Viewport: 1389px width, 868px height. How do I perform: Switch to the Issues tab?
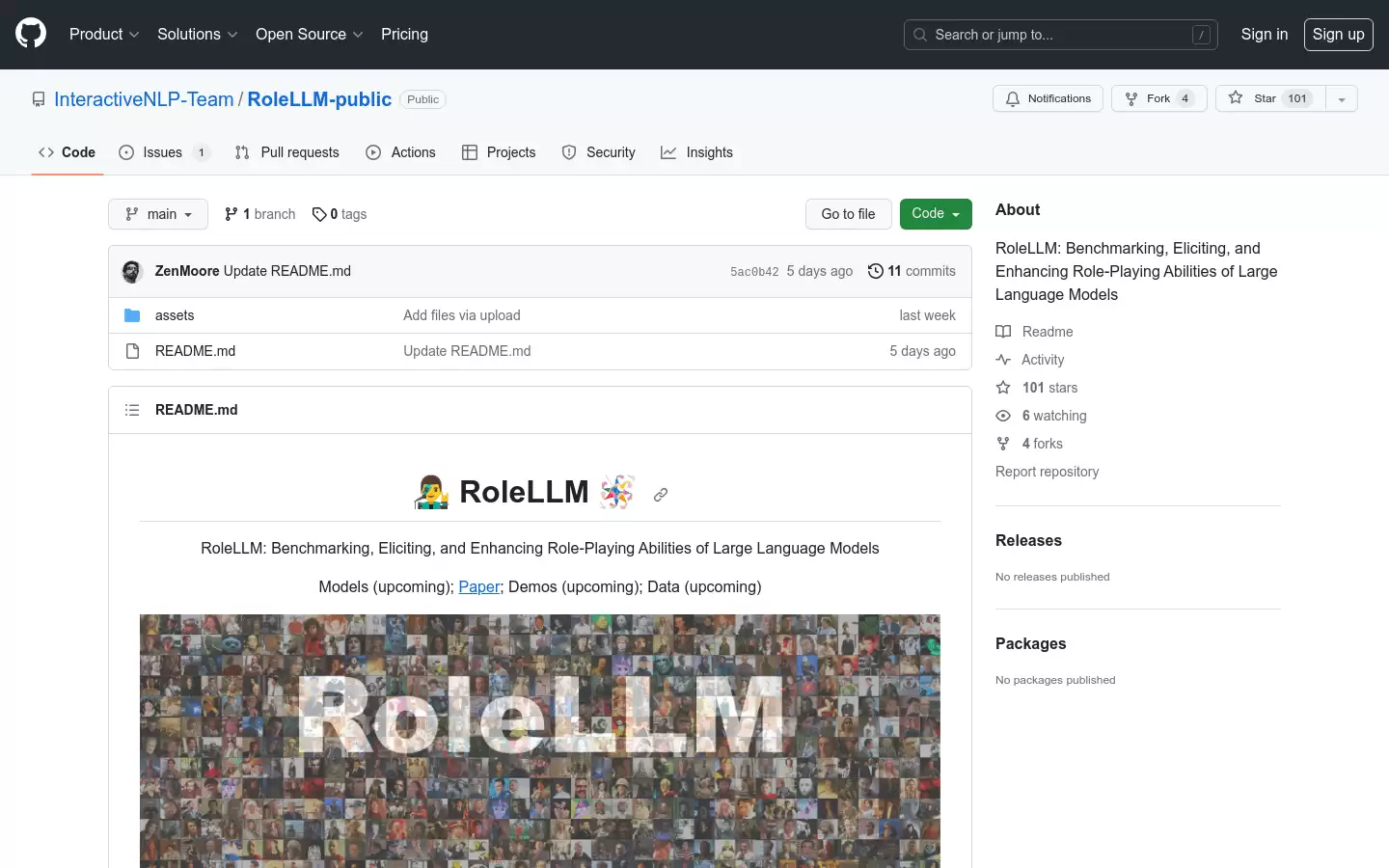164,152
